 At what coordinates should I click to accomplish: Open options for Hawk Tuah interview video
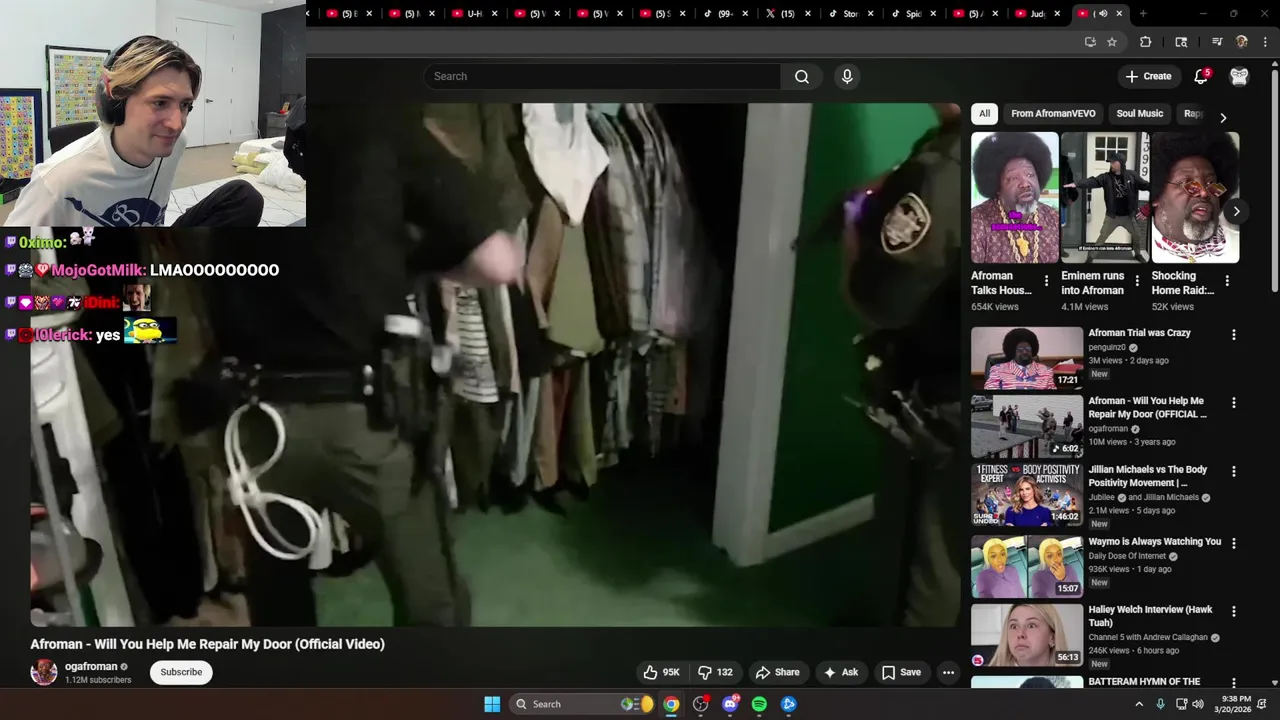coord(1233,611)
